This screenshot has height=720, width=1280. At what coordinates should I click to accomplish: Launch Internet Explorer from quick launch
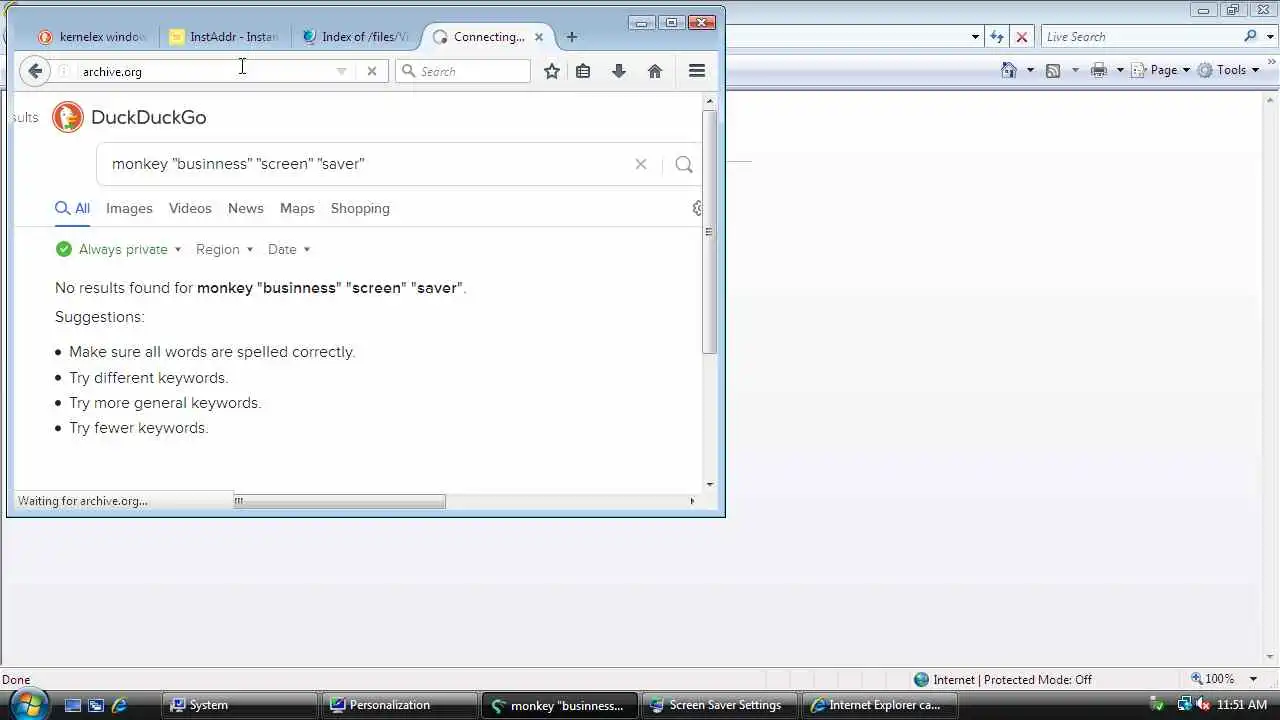pyautogui.click(x=120, y=705)
